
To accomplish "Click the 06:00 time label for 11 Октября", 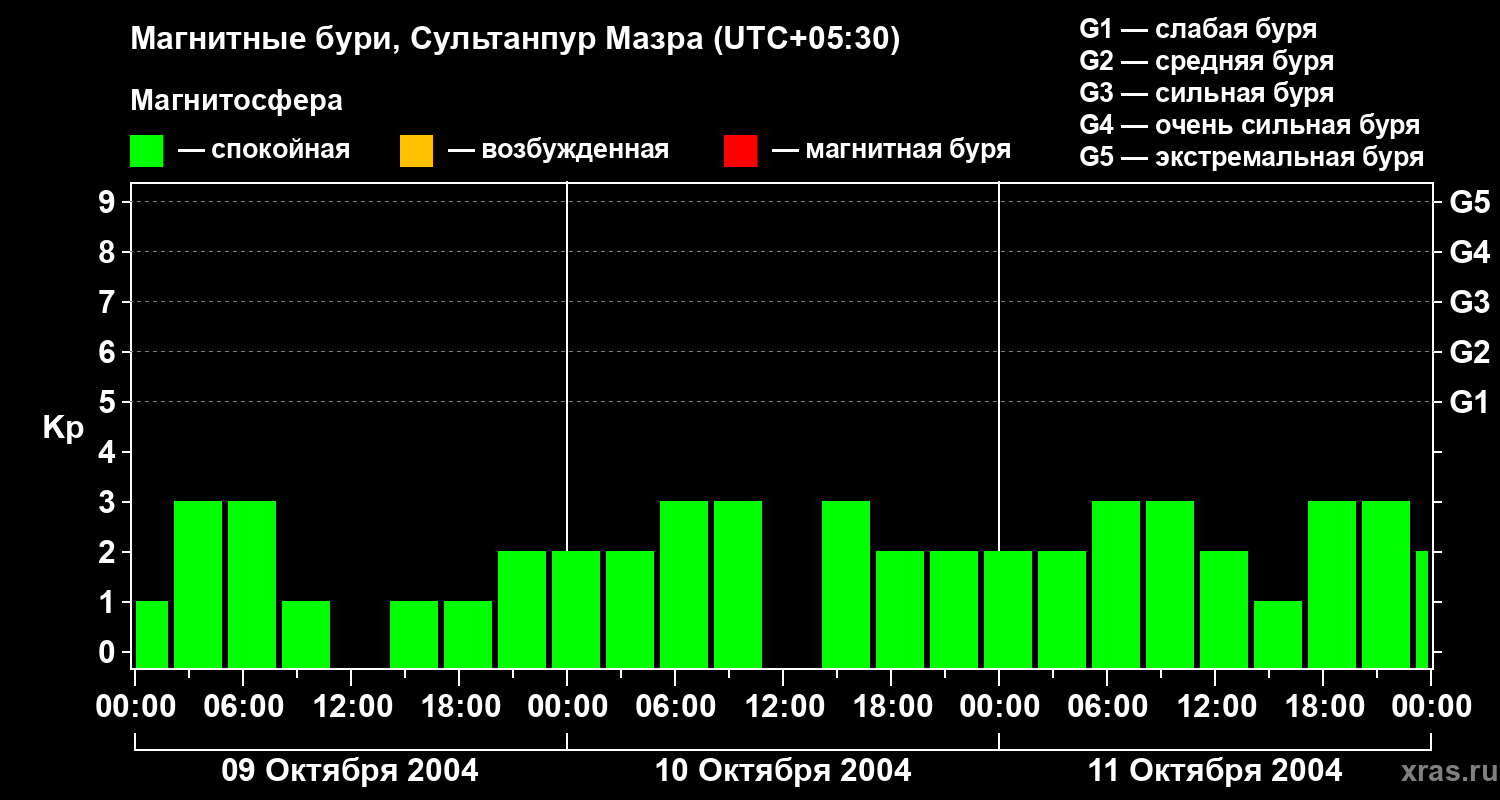I will [x=1107, y=707].
